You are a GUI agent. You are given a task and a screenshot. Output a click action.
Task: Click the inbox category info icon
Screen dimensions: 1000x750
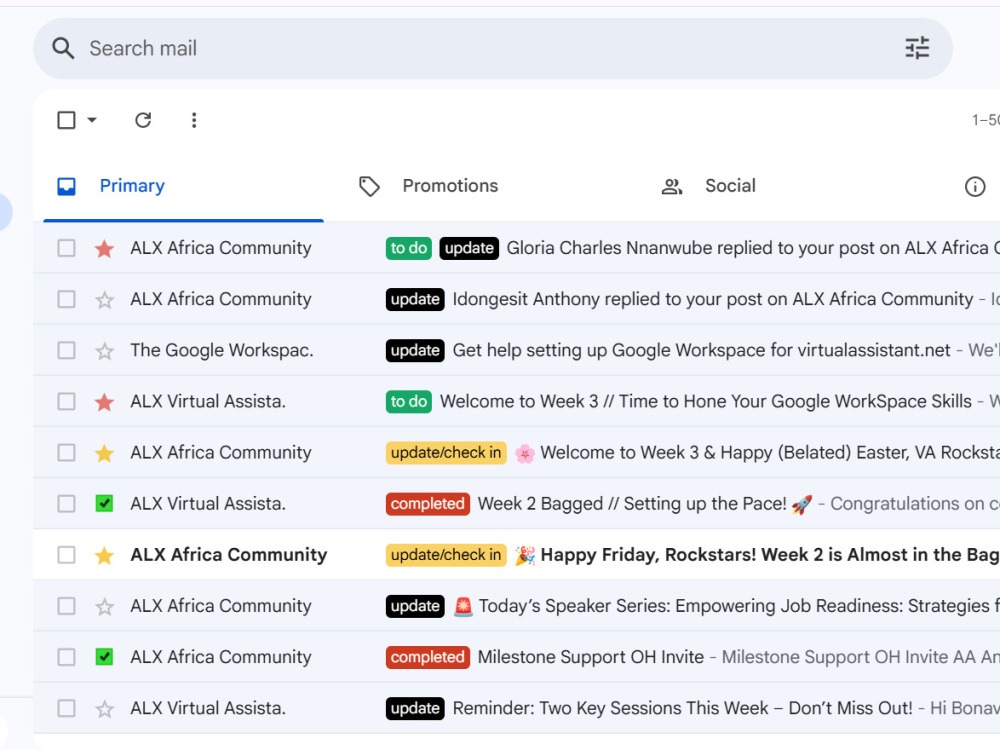(x=974, y=186)
